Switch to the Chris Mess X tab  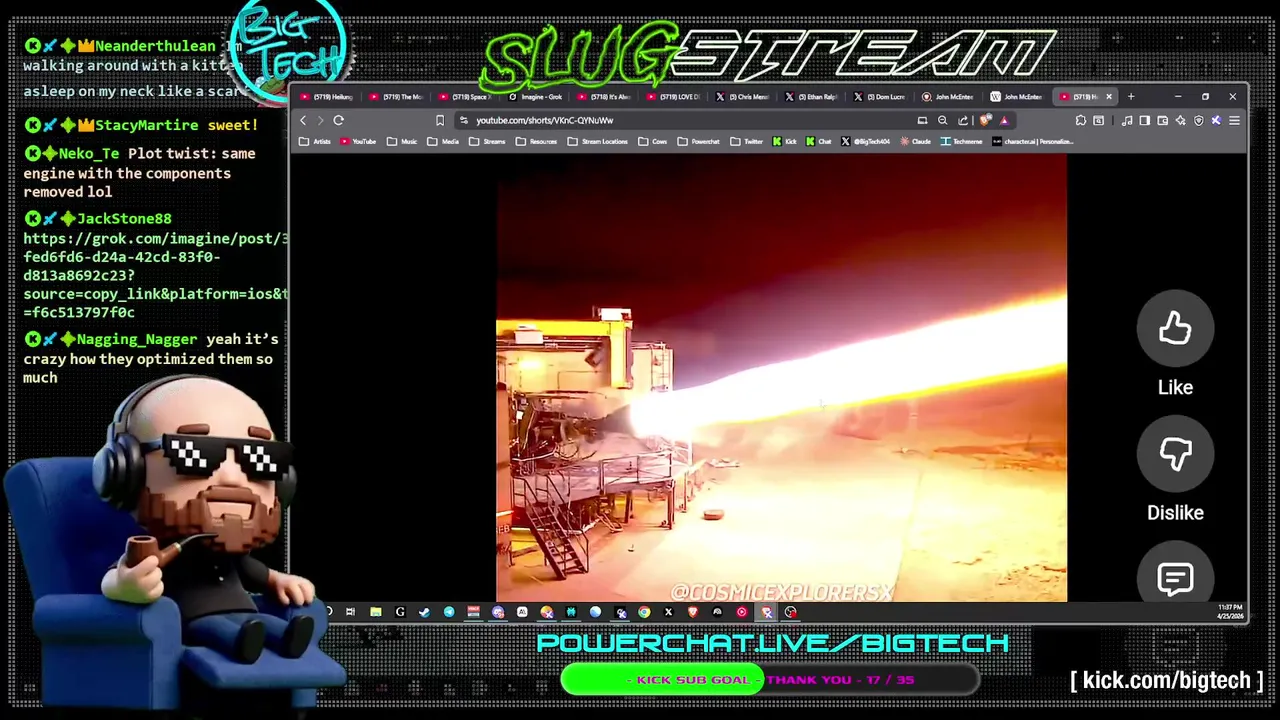tap(745, 97)
